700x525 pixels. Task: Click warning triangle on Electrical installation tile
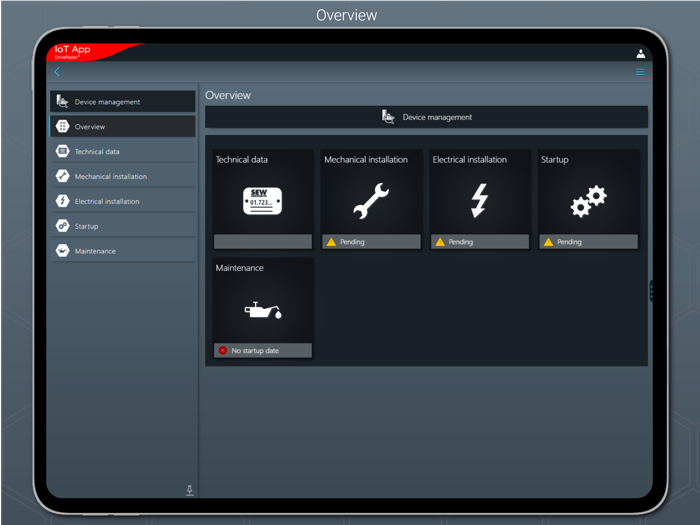(440, 242)
